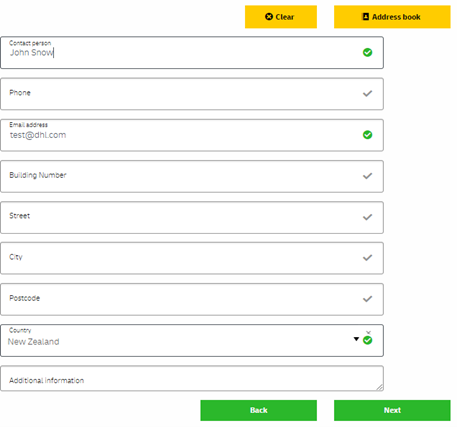Click the green checkmark in Email address field
This screenshot has height=427, width=457.
[367, 135]
